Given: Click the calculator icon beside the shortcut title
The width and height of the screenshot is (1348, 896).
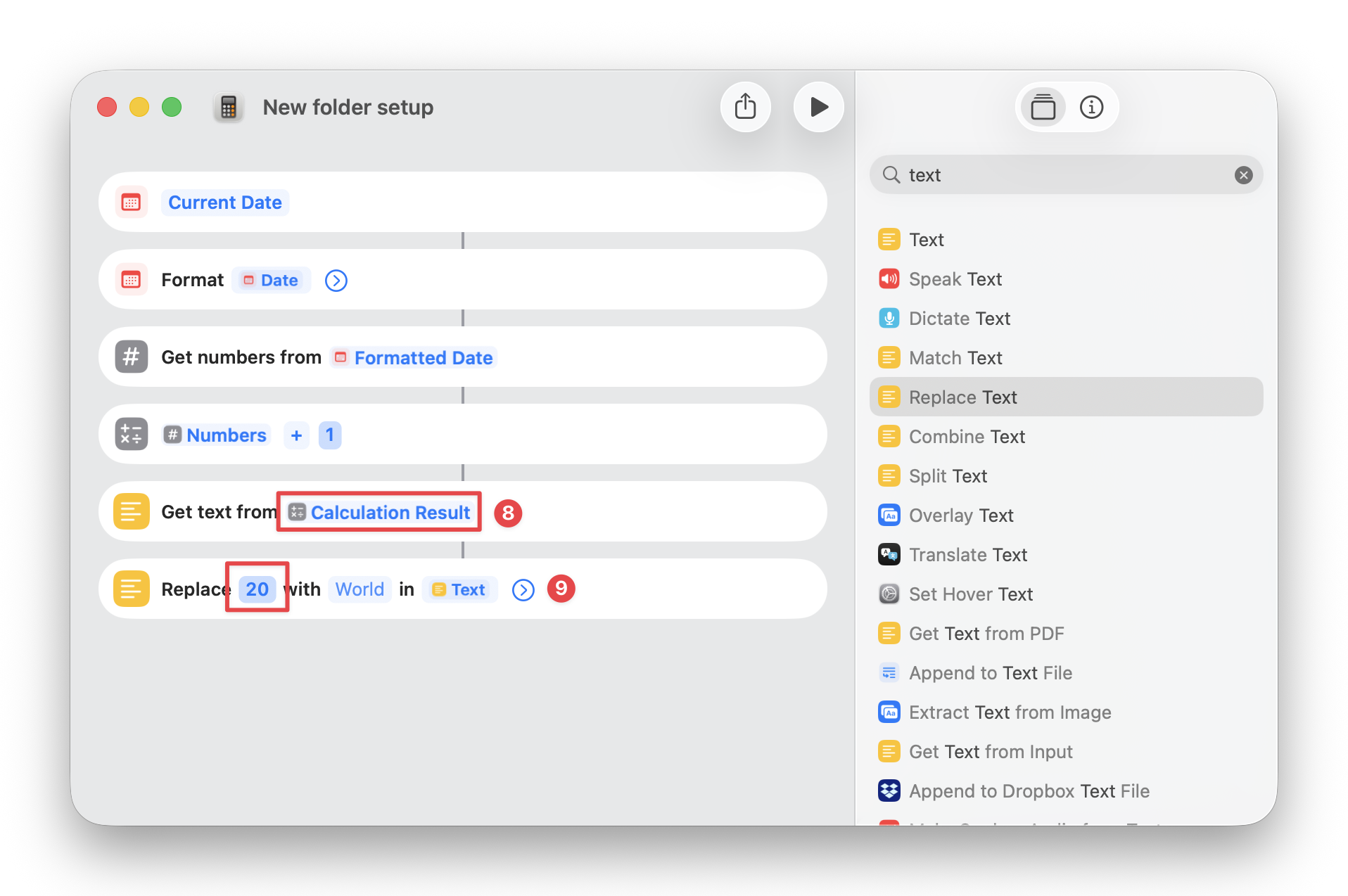Looking at the screenshot, I should click(x=228, y=107).
